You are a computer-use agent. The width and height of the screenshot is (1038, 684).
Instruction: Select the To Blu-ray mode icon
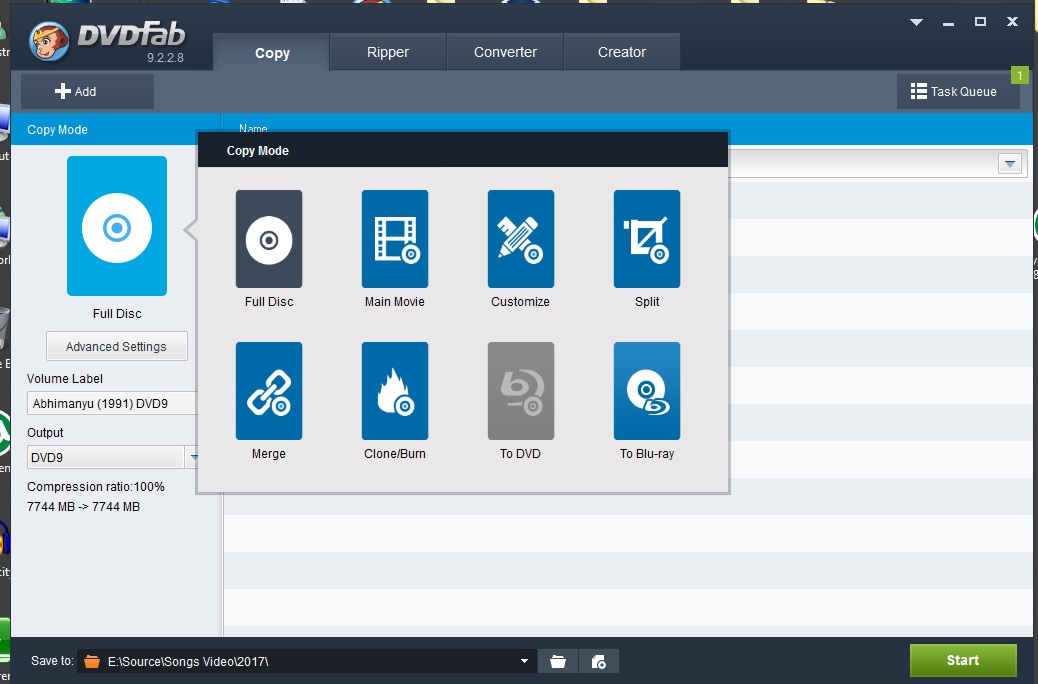646,391
